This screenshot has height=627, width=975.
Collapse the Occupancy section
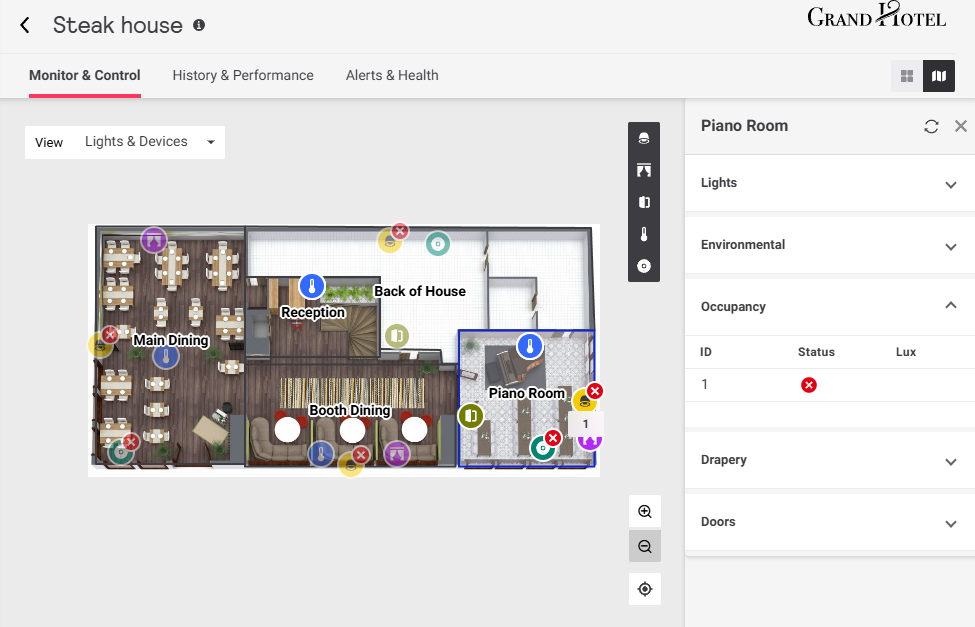point(950,306)
